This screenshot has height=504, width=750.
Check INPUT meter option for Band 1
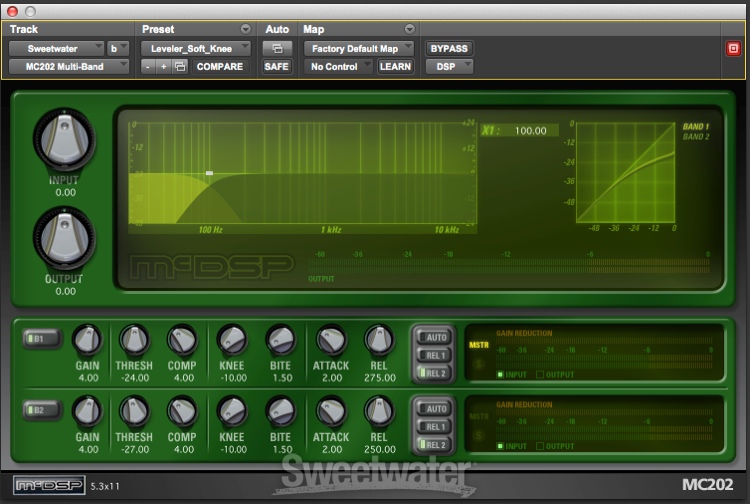pos(500,374)
